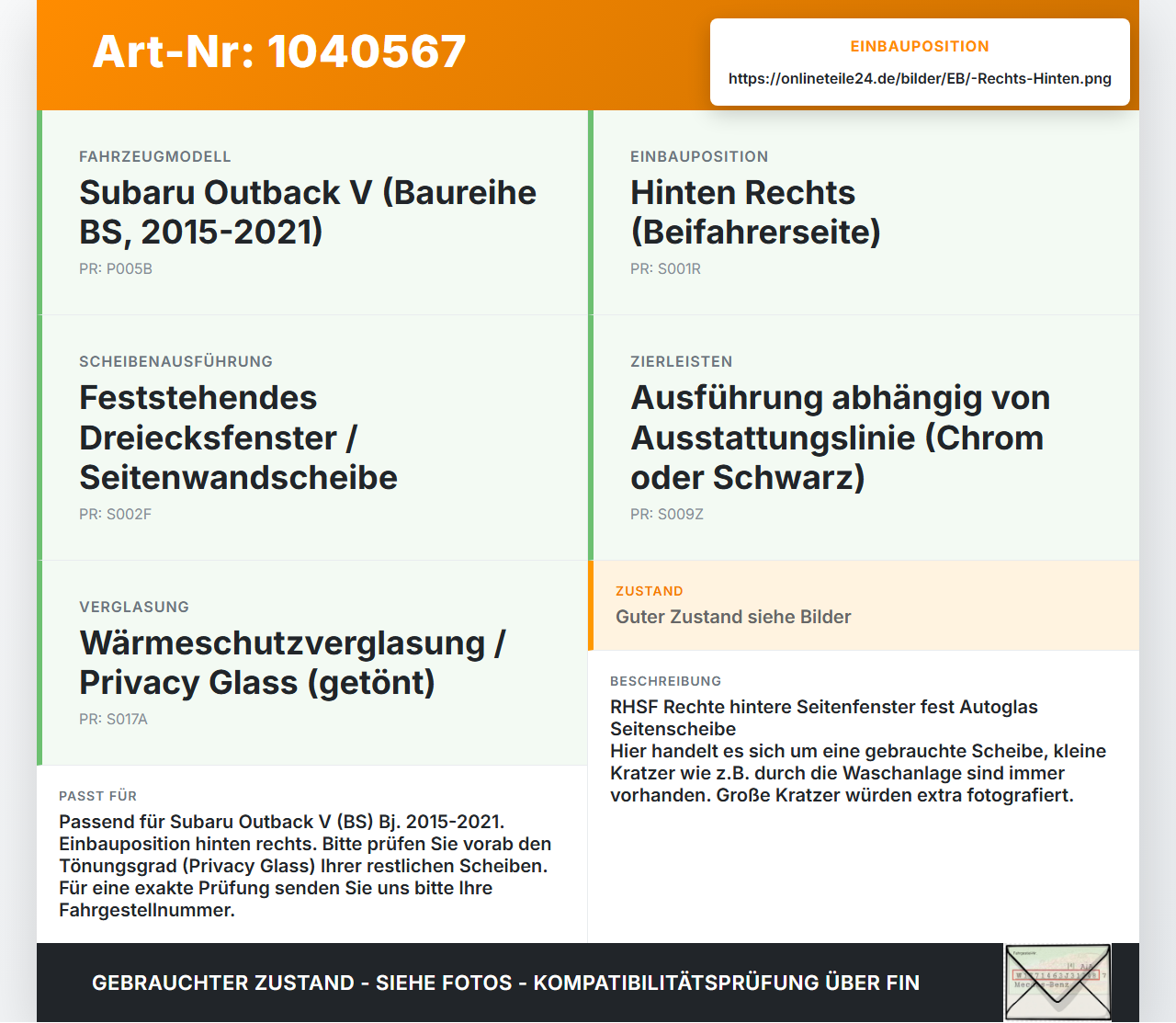Click 'Subaru Outback V (Baureihe BS, 2015-2021)' text
The image size is (1176, 1023).
click(308, 211)
